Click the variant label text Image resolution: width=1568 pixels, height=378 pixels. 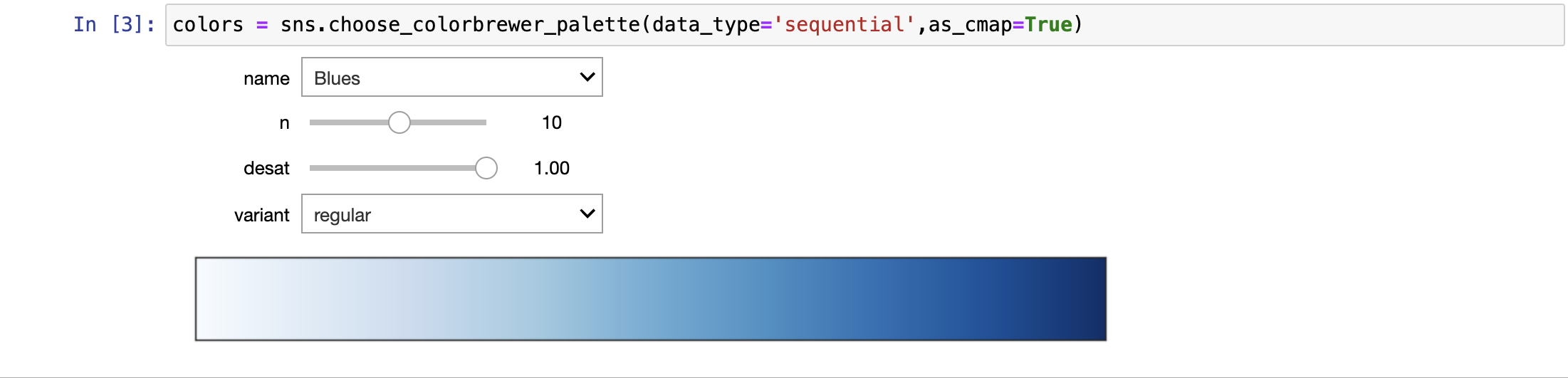pyautogui.click(x=261, y=215)
